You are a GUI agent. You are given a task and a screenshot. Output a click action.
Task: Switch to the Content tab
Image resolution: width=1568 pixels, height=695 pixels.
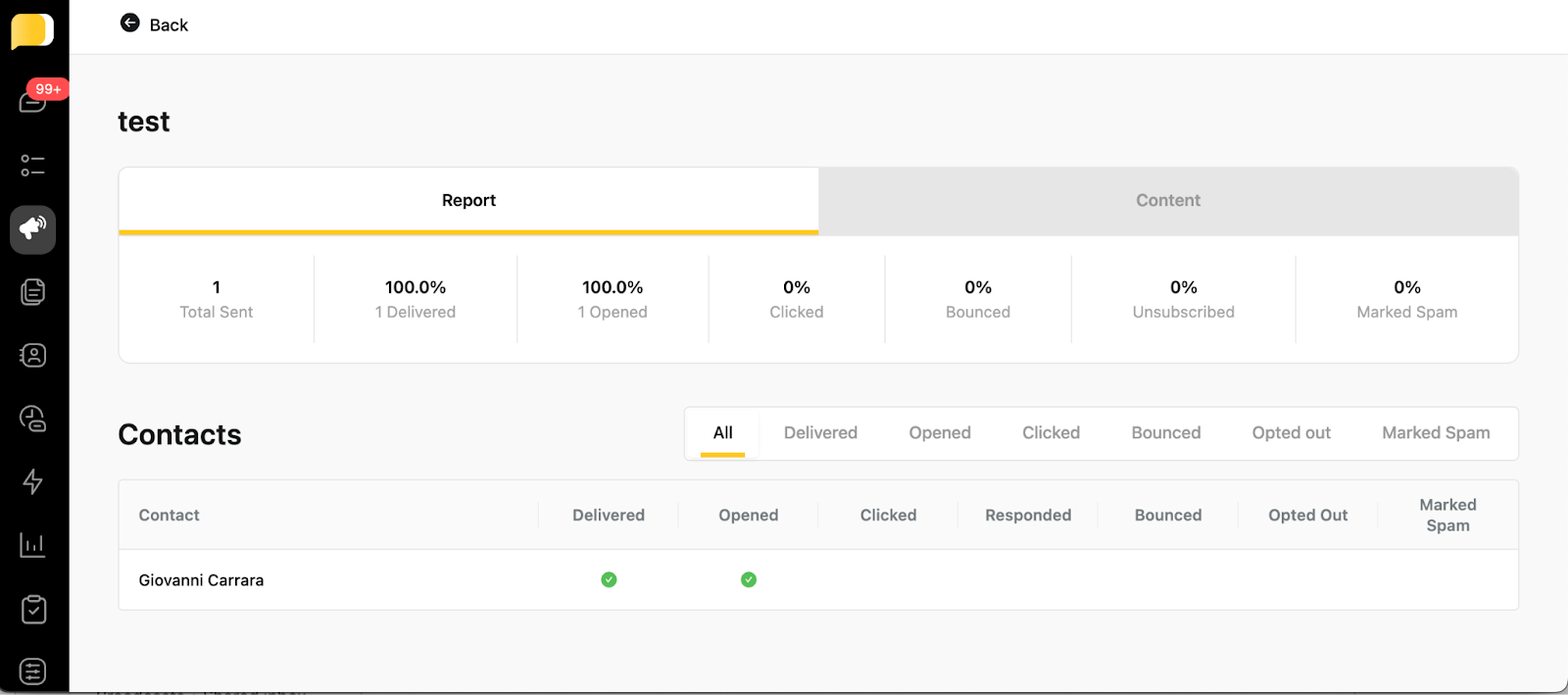pyautogui.click(x=1167, y=200)
